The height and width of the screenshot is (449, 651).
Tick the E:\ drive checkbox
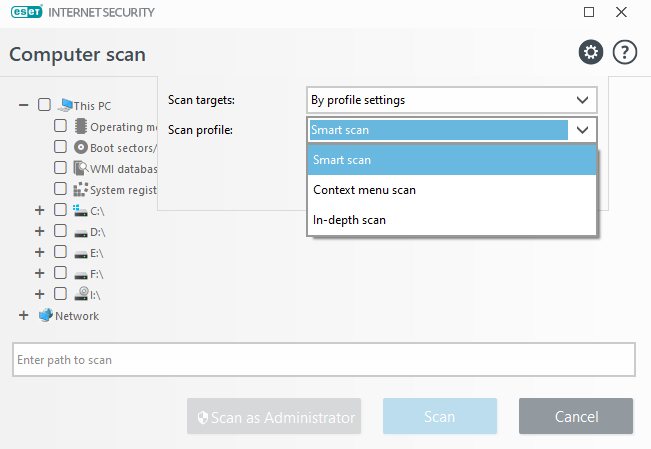click(x=60, y=252)
